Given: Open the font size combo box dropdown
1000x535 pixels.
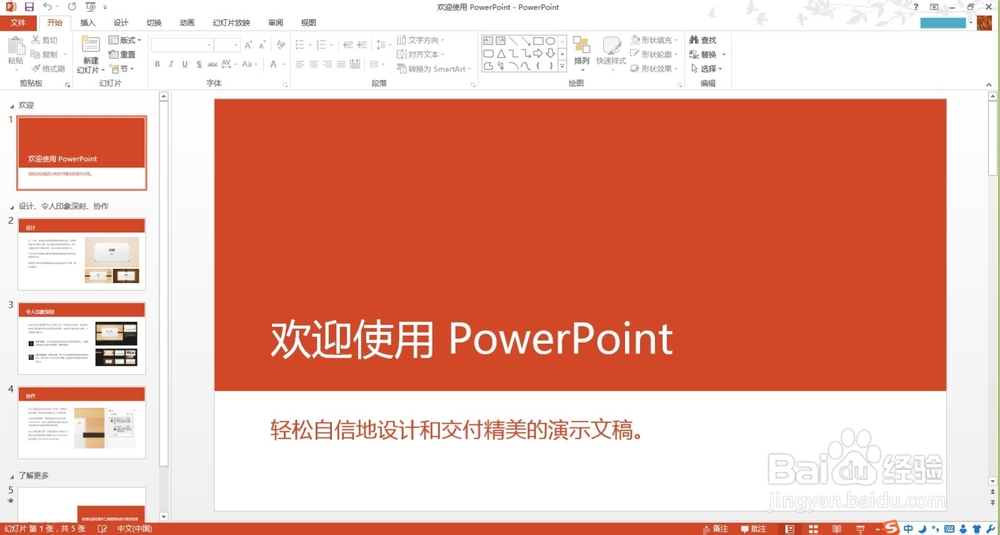Looking at the screenshot, I should pos(237,45).
